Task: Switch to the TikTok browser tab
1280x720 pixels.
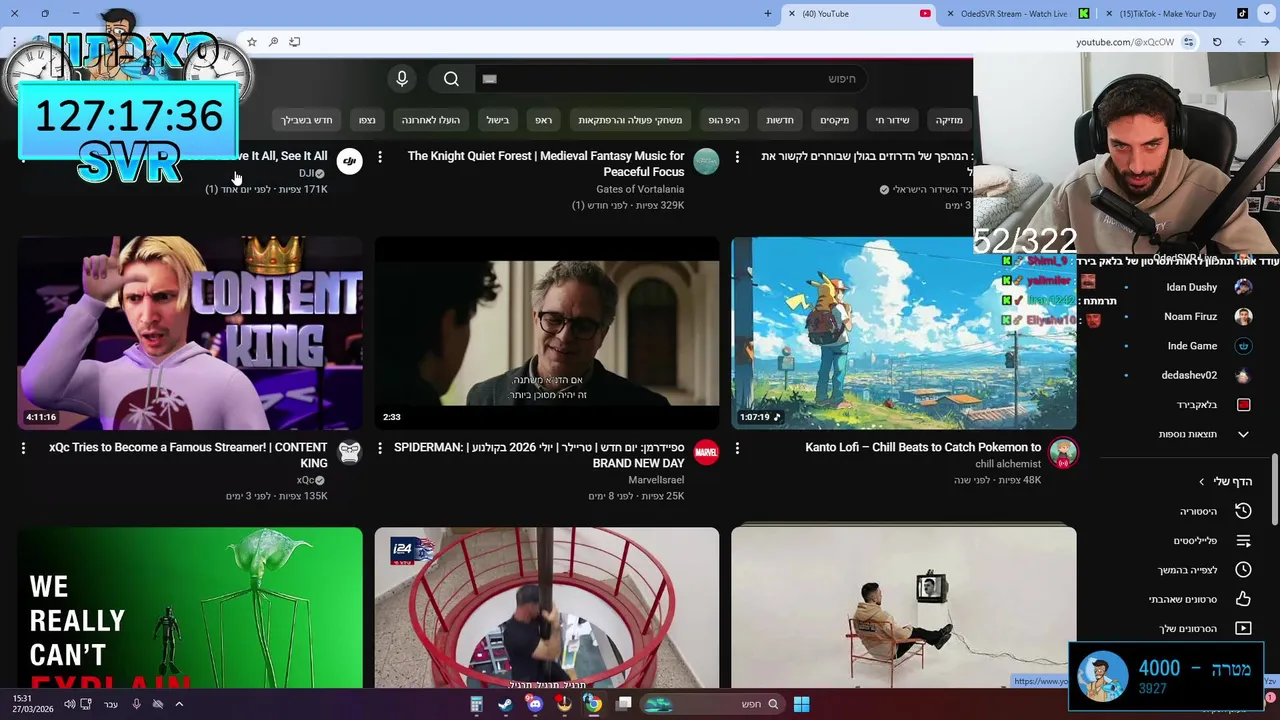Action: (x=1174, y=13)
